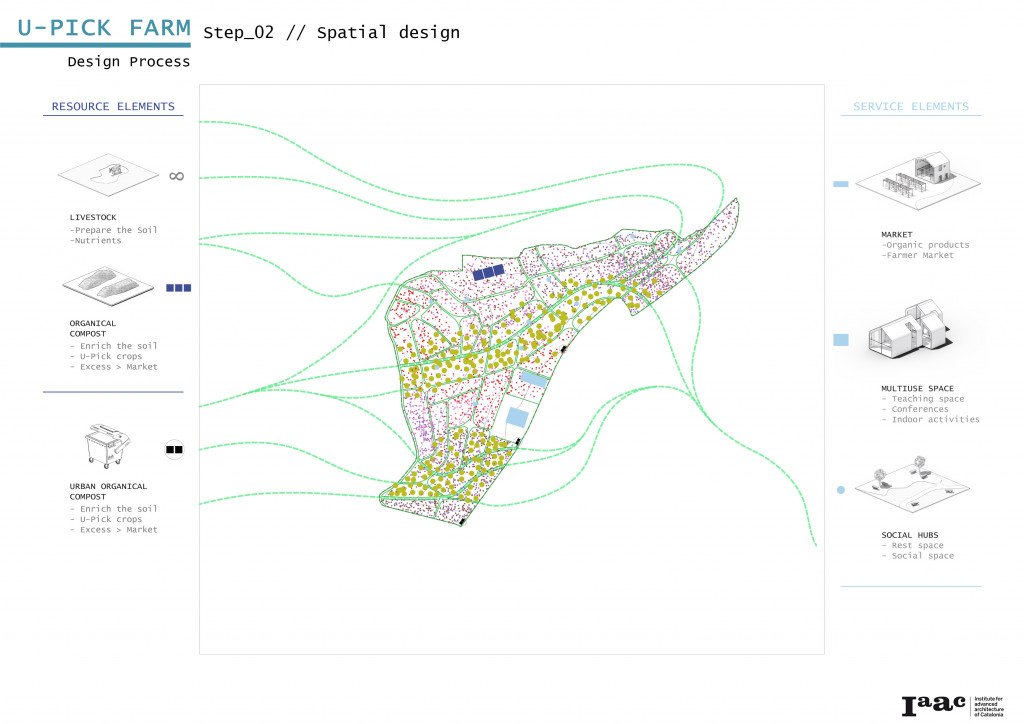Screen dimensions: 1024x724
Task: Click the light blue square near Multiuse Space
Action: click(x=841, y=340)
